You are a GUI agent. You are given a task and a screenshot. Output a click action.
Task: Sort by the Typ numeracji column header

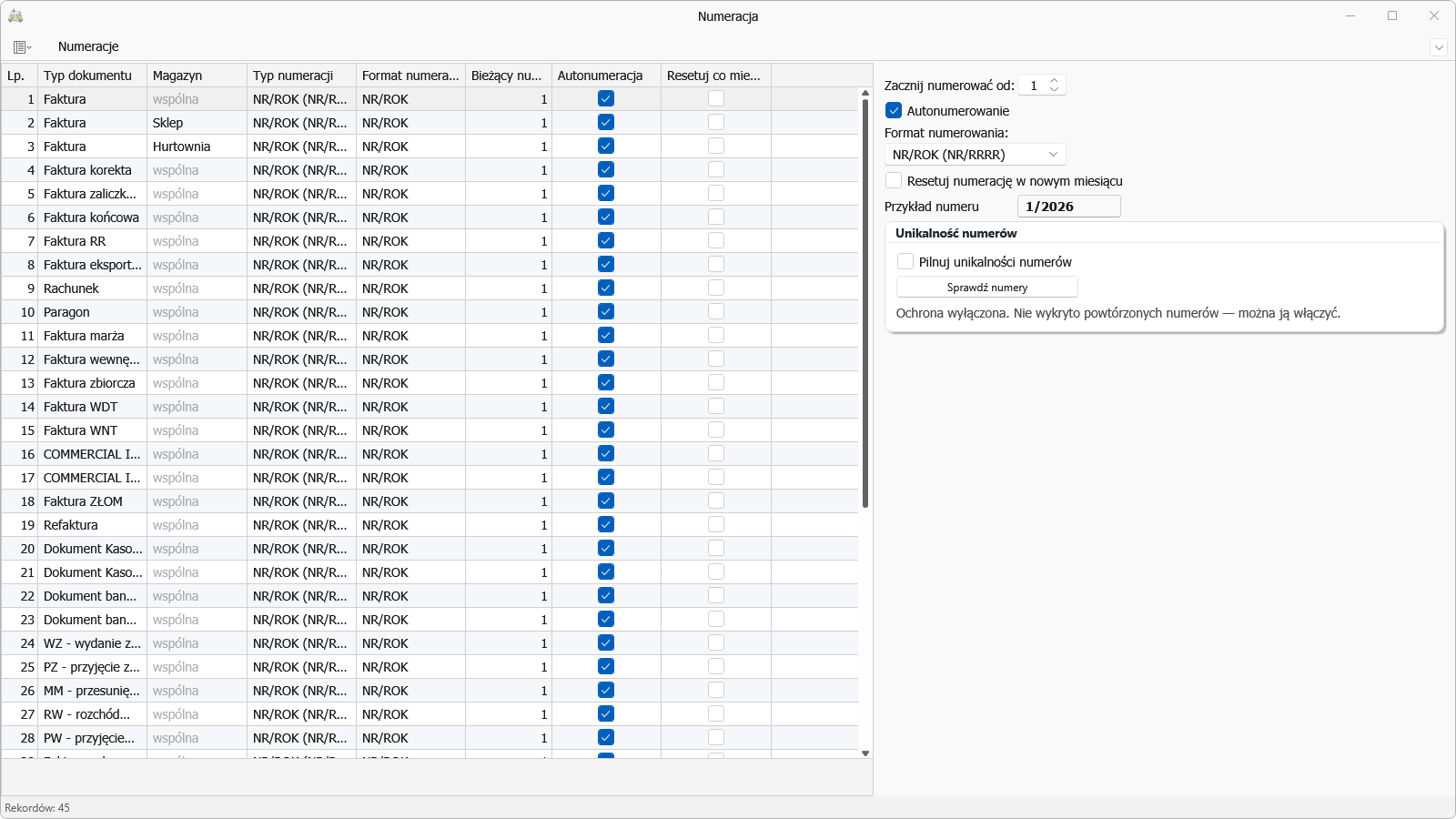point(301,76)
